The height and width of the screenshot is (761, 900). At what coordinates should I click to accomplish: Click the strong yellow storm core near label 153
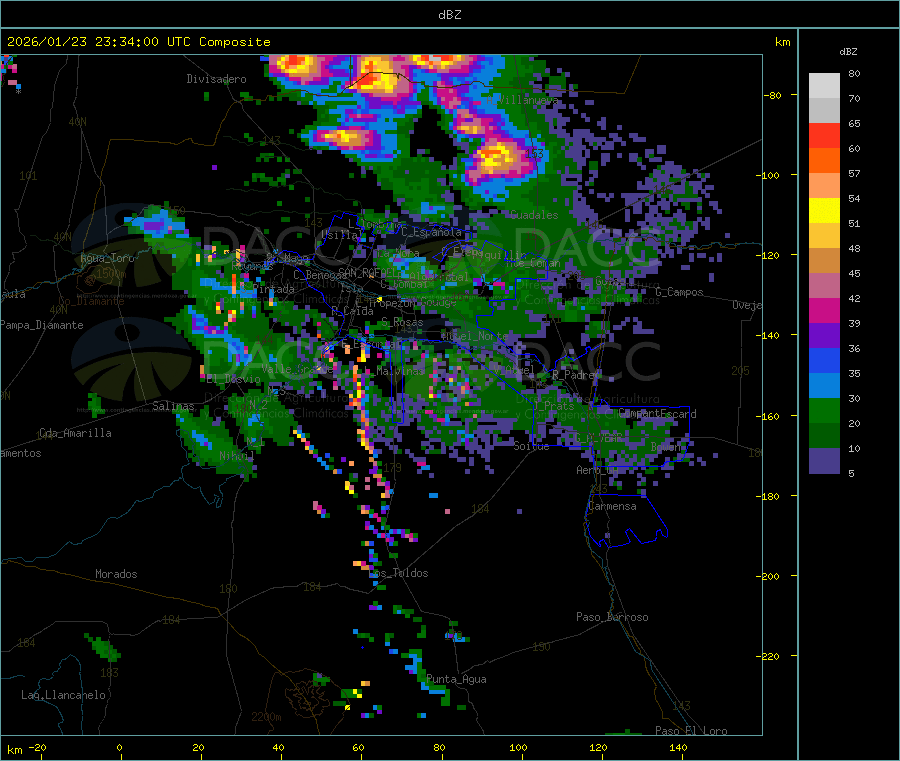(x=497, y=157)
